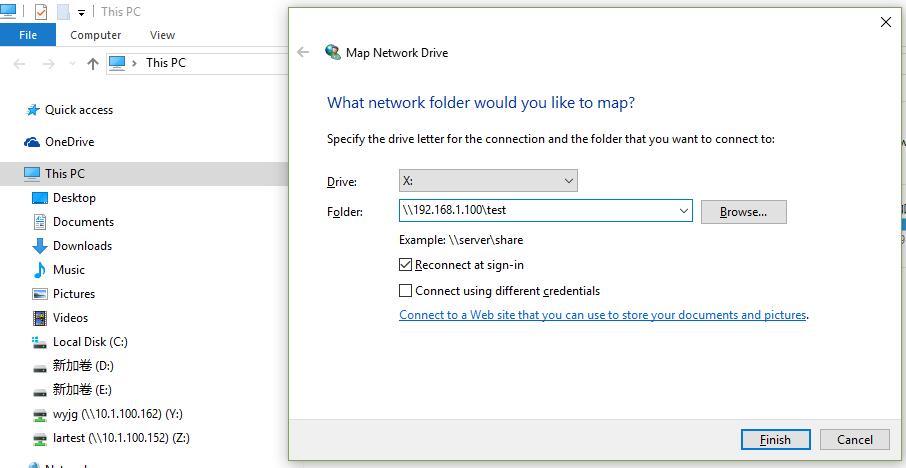Switch to the View ribbon tab
This screenshot has height=468, width=906.
click(162, 35)
